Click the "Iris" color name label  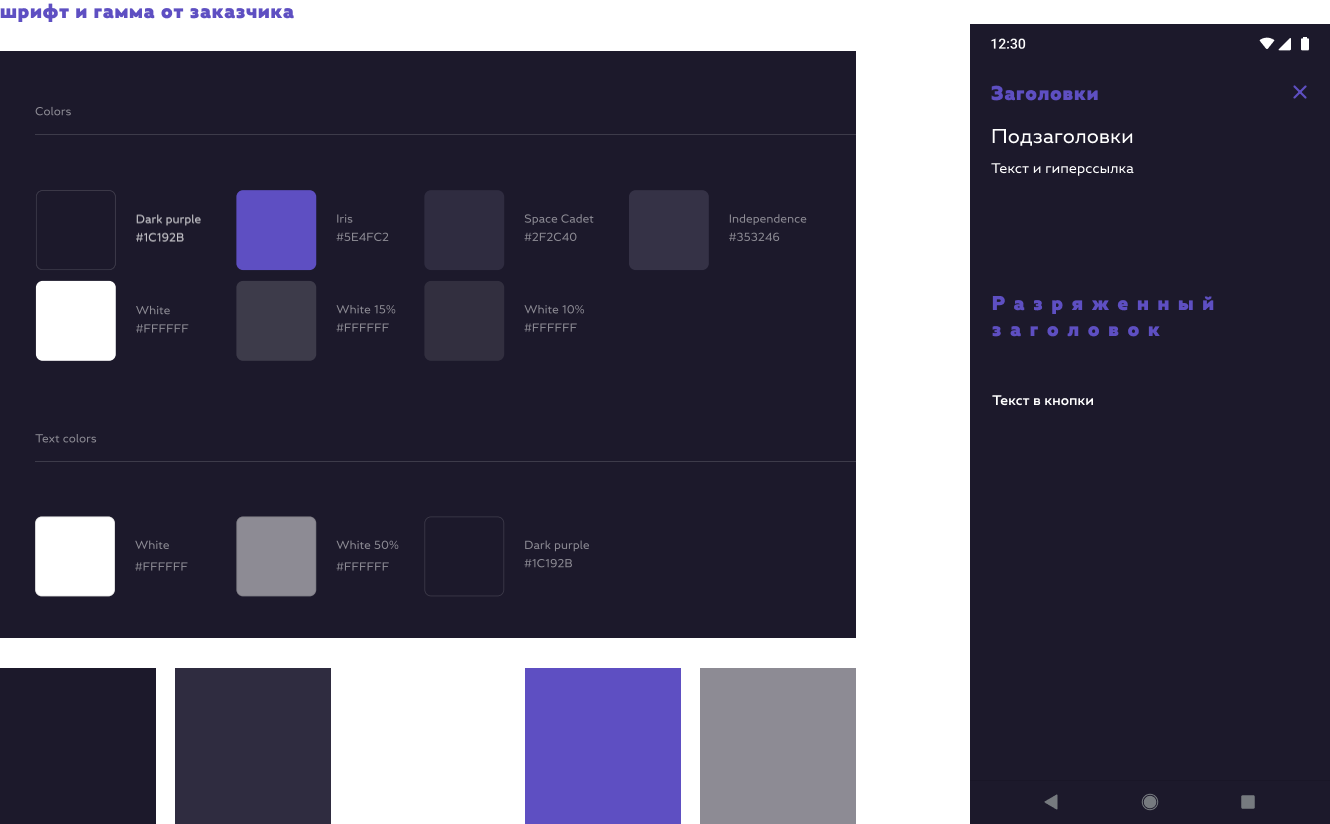coord(345,218)
